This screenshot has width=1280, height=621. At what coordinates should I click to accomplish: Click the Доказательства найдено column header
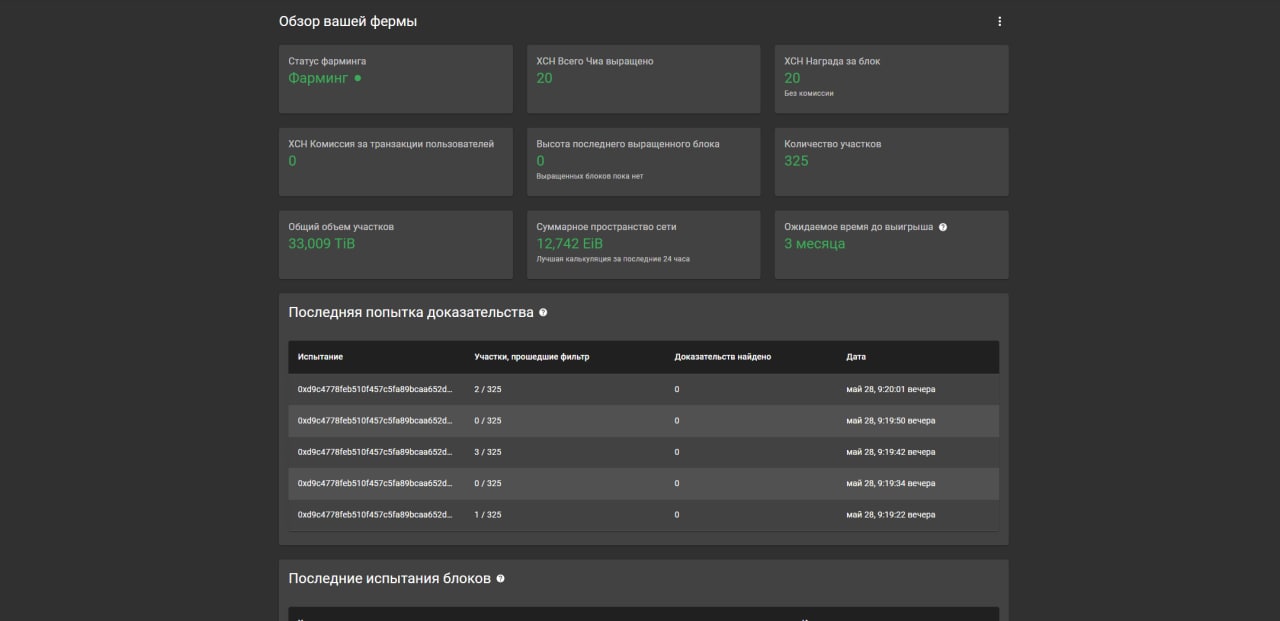(722, 357)
